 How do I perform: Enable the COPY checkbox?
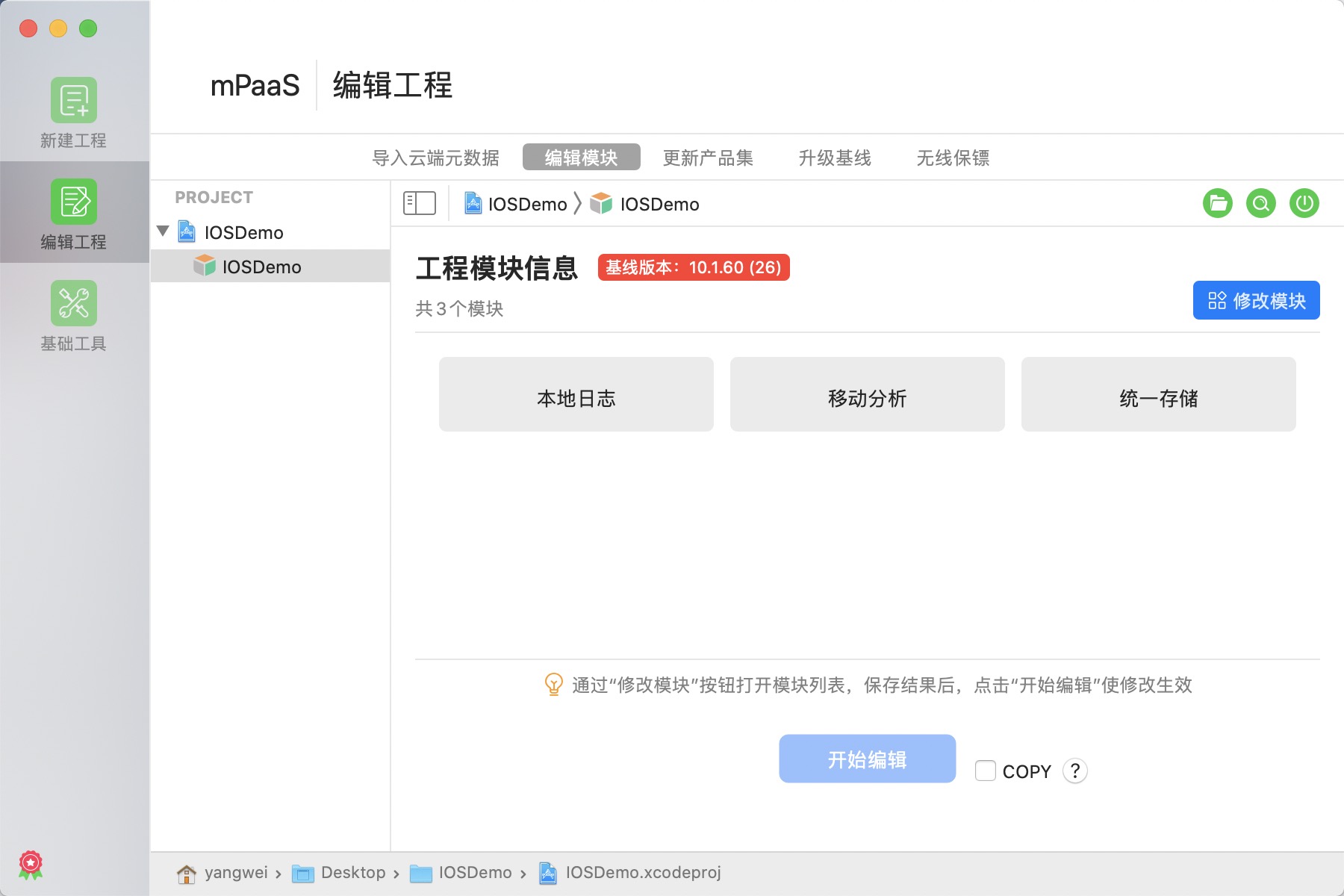986,770
